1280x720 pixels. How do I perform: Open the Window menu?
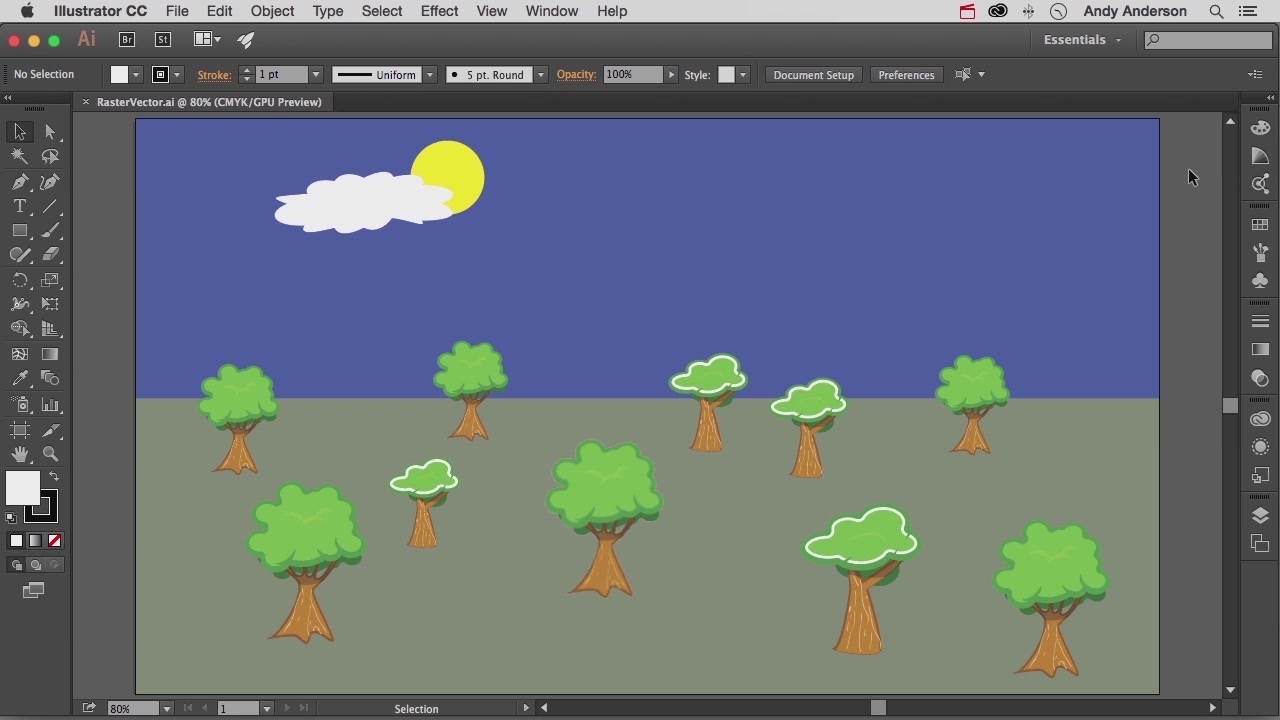[551, 11]
